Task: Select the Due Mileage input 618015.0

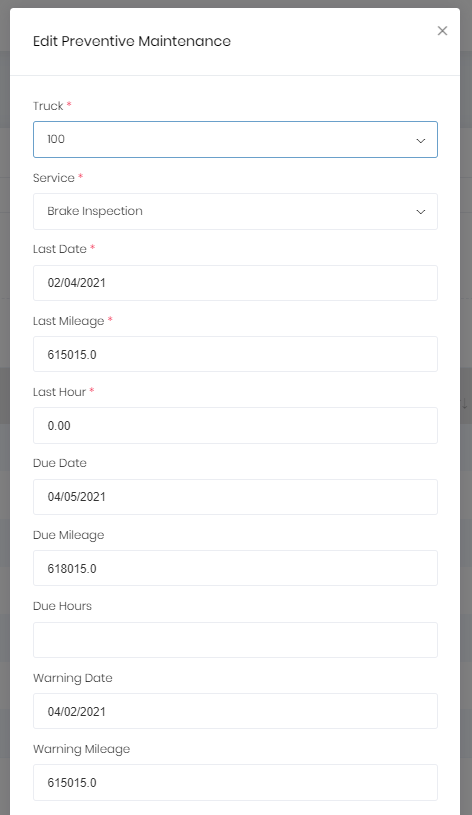Action: click(x=235, y=568)
